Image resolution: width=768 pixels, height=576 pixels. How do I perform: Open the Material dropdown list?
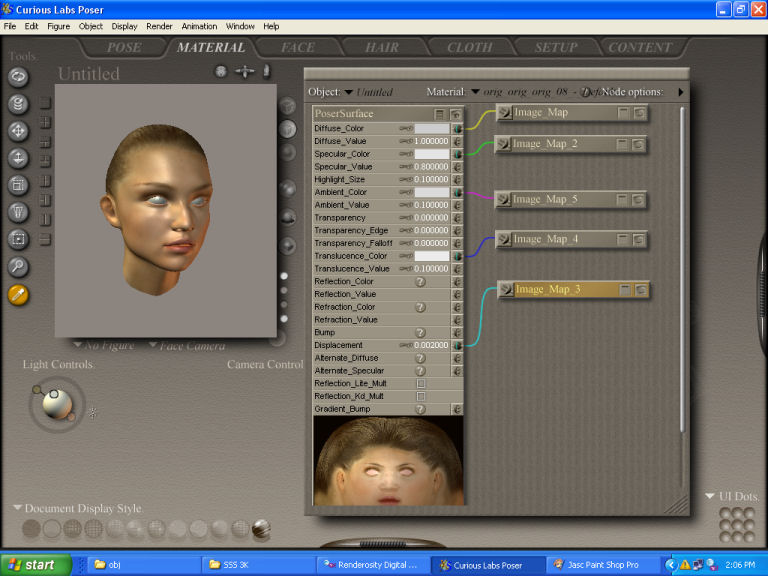pyautogui.click(x=475, y=92)
